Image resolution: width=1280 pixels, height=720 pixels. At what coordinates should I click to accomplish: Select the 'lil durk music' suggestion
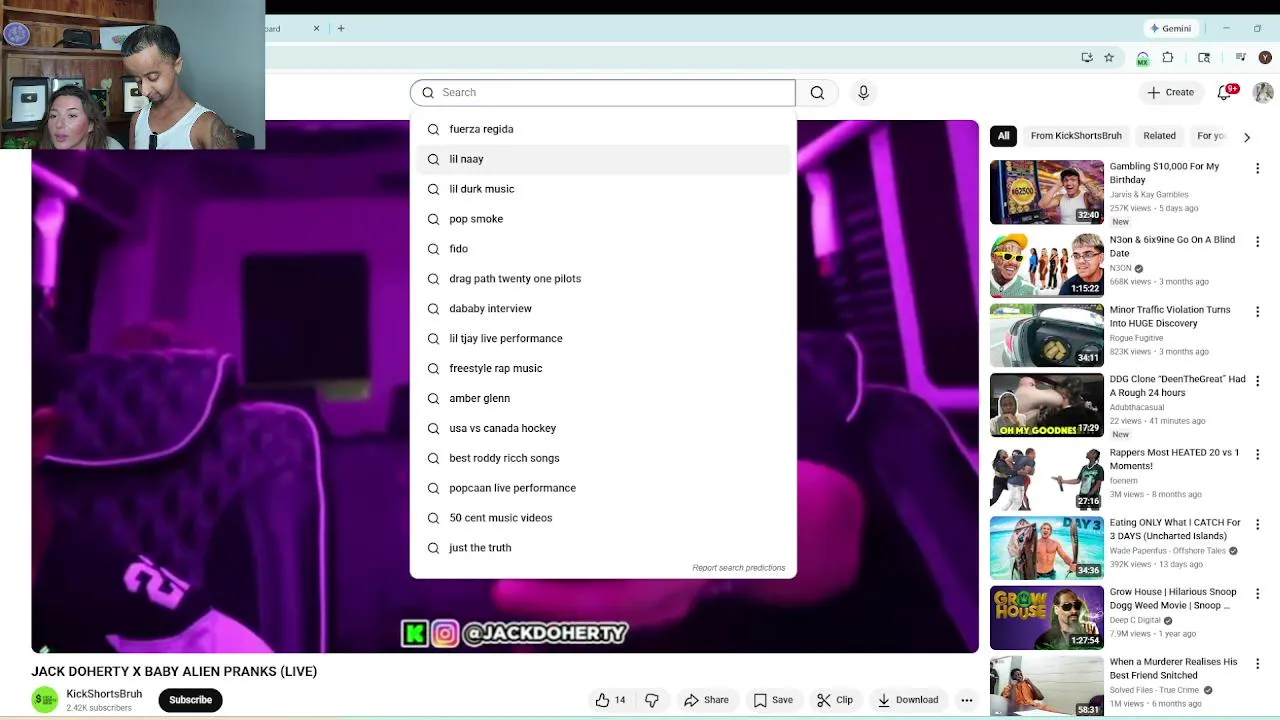603,189
